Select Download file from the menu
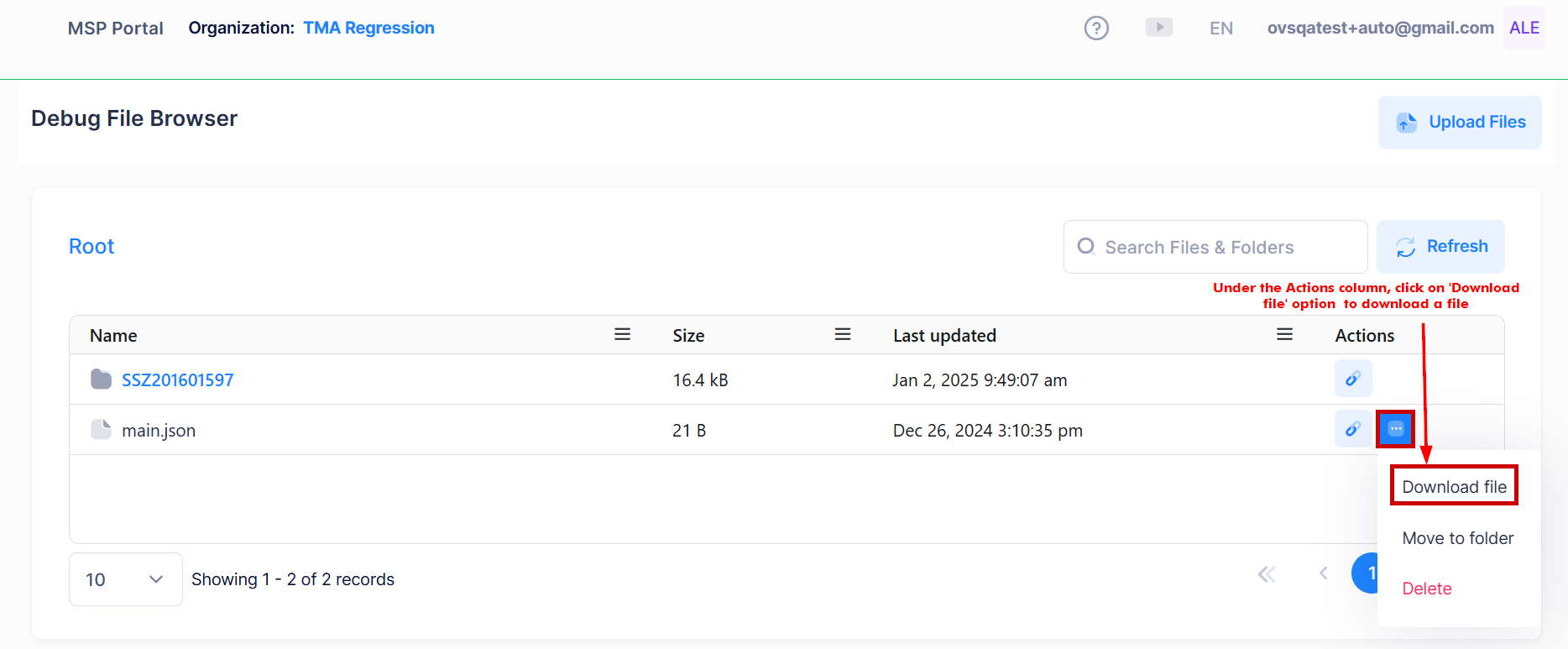Screen dimensions: 1568x649 point(1454,487)
